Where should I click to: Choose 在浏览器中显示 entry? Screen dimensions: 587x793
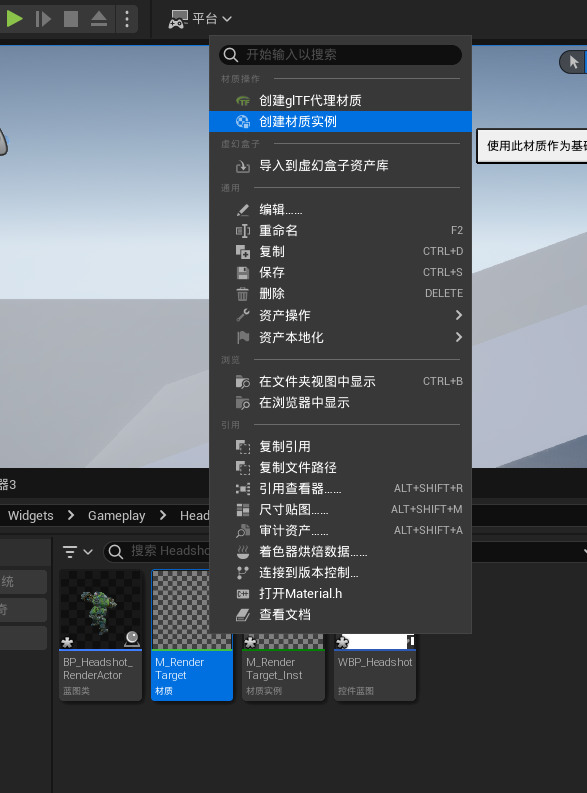(x=340, y=403)
